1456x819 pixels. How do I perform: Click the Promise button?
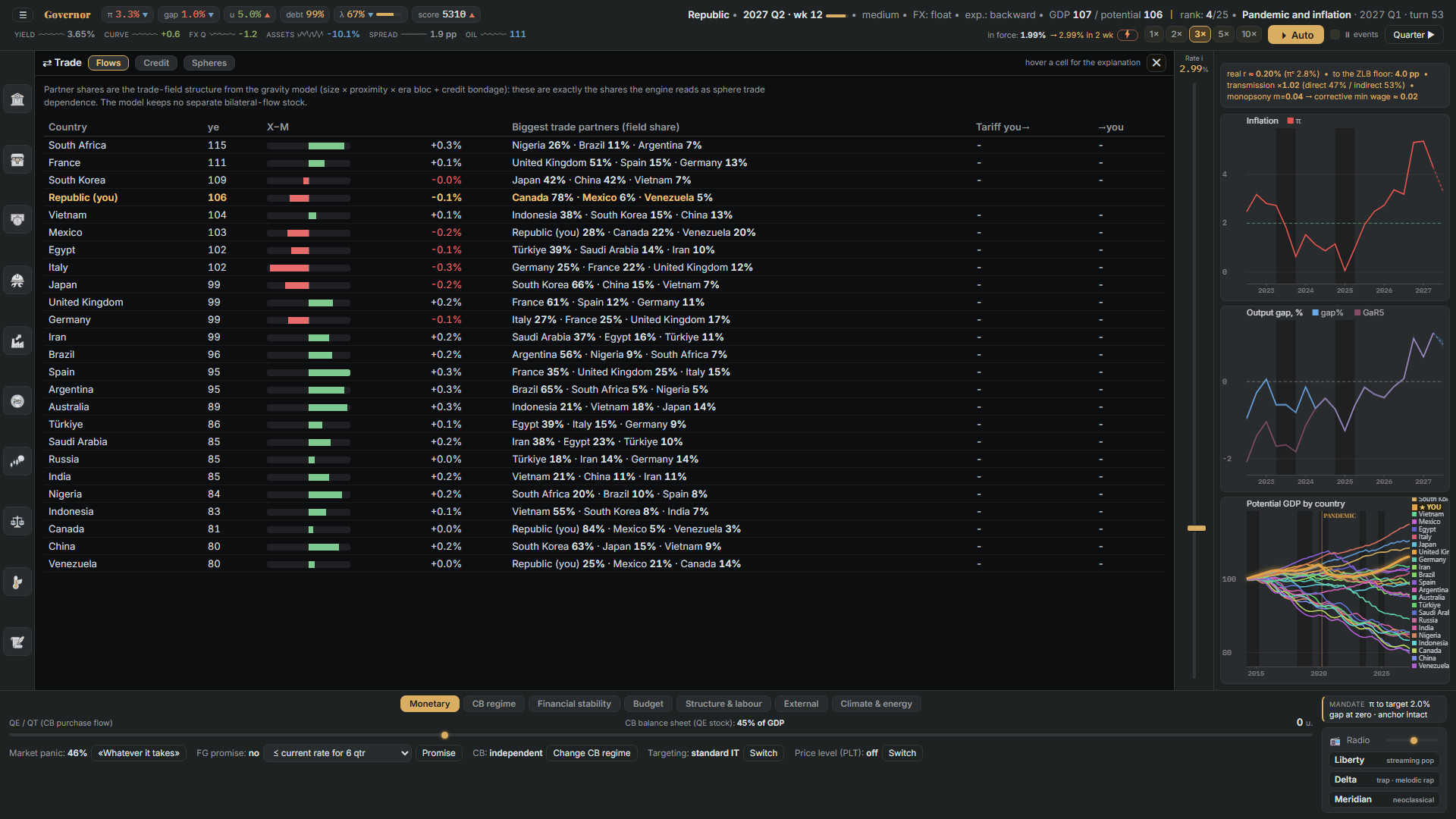438,753
